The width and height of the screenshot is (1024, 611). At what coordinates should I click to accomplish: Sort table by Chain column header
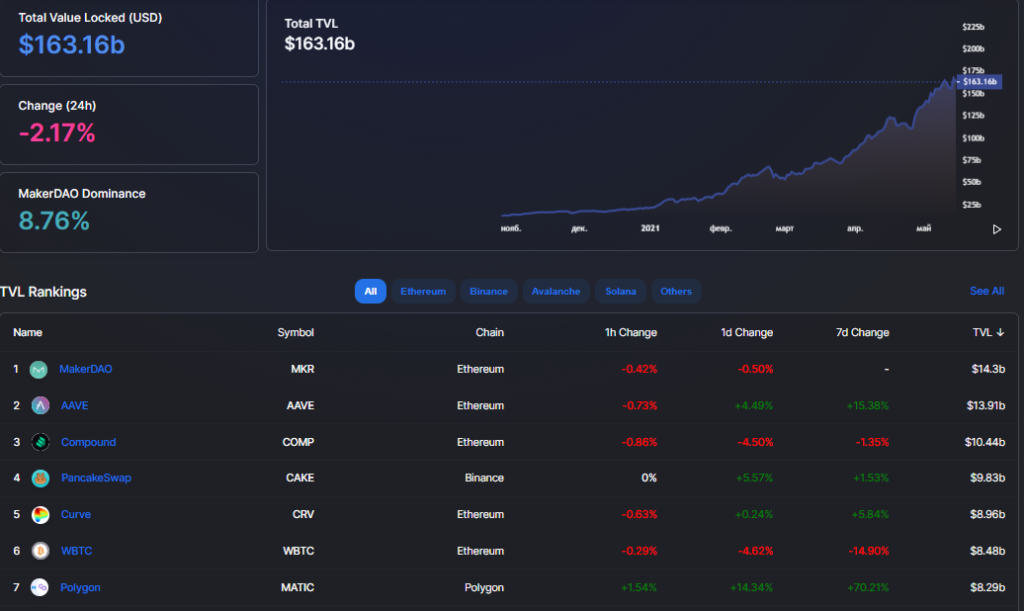pyautogui.click(x=489, y=333)
